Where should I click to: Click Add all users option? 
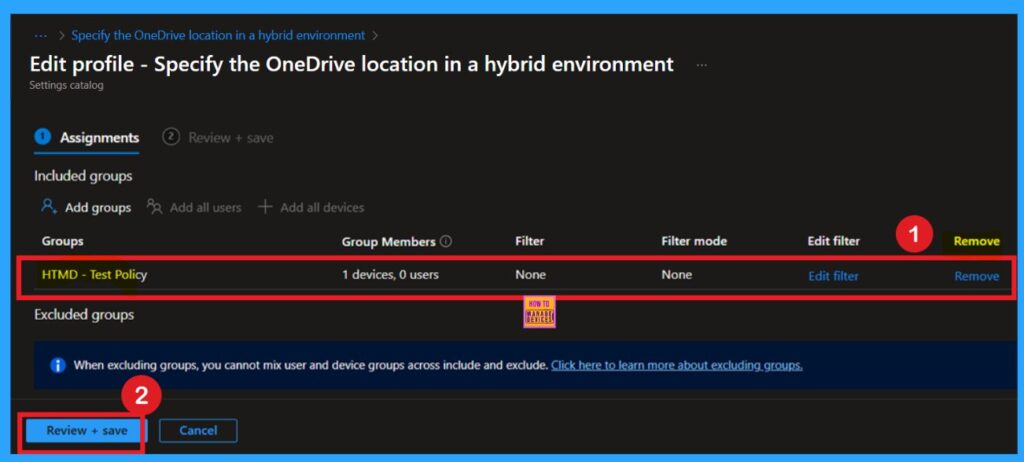(x=194, y=207)
